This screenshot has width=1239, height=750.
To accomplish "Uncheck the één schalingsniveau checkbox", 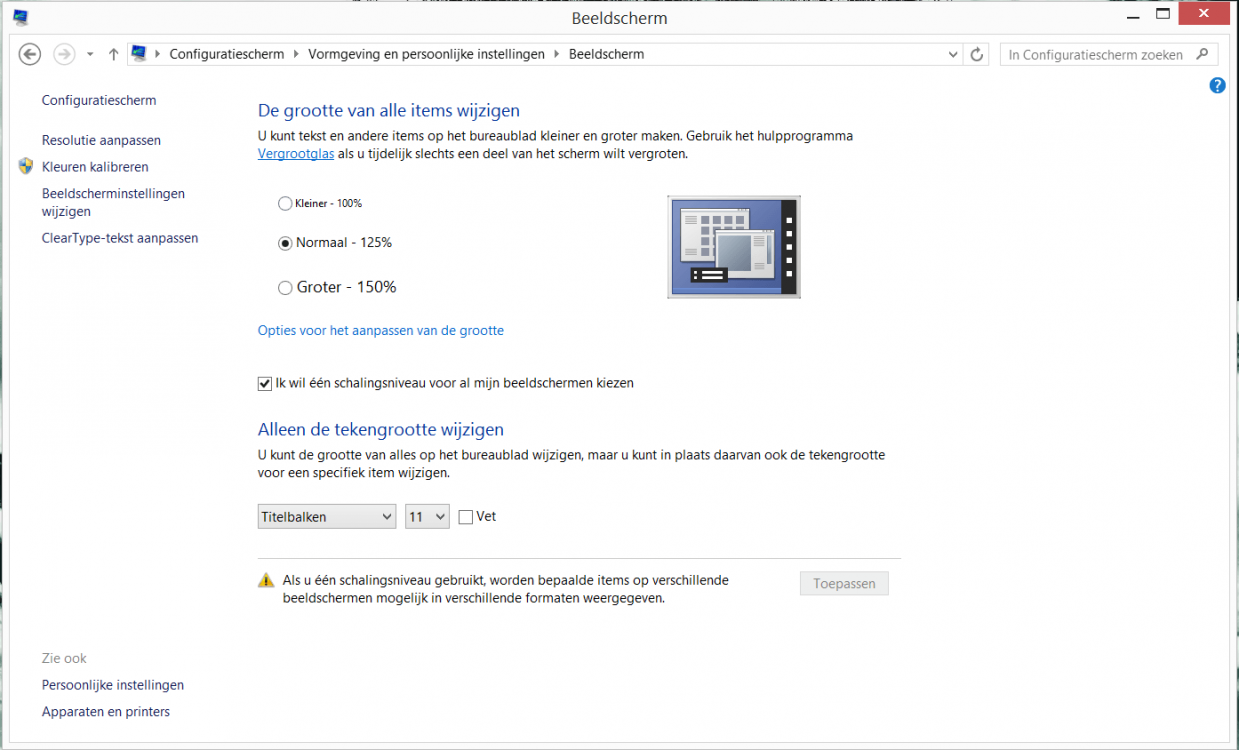I will [265, 383].
